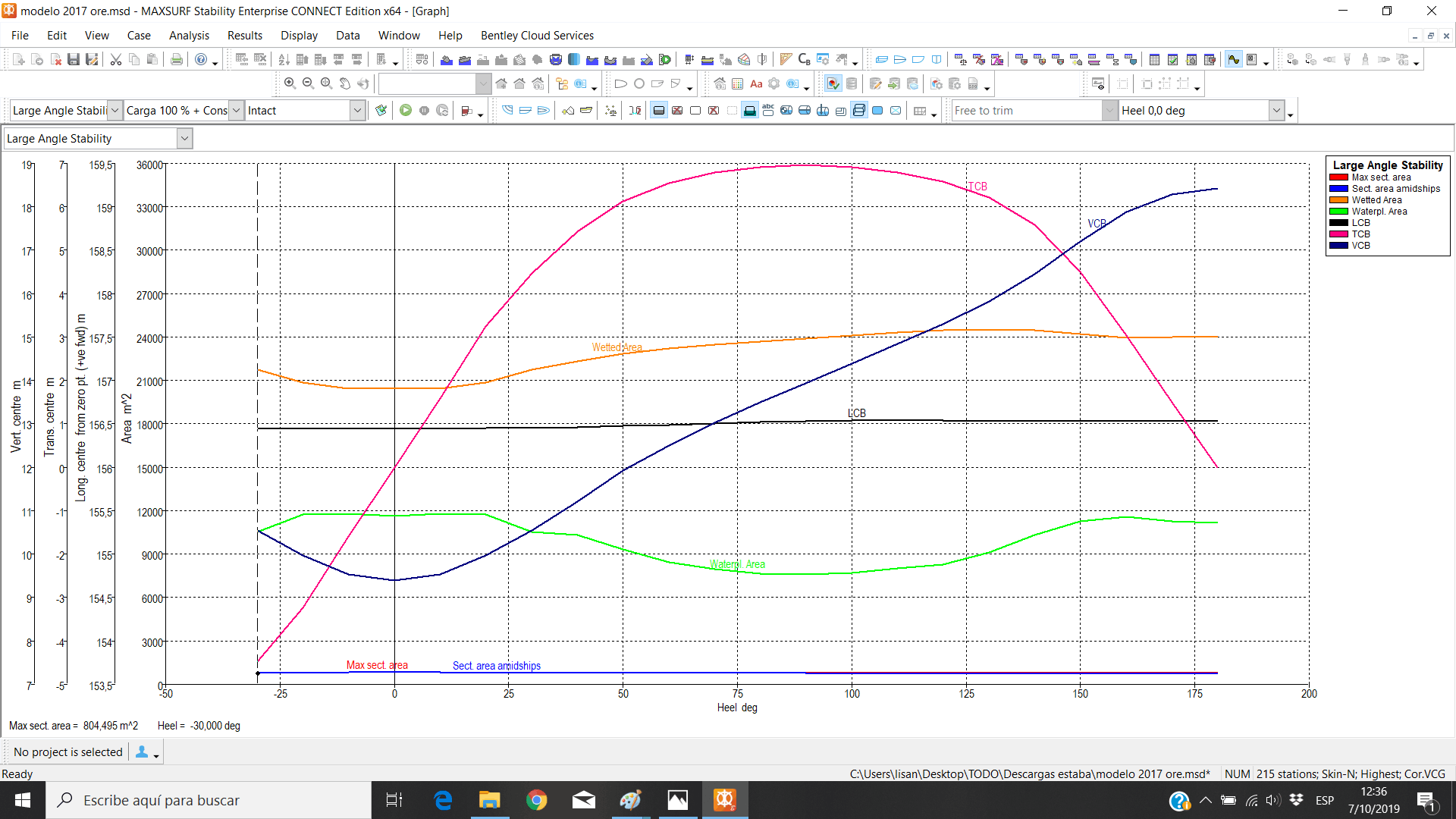Open Task View on the taskbar
Viewport: 1456px width, 819px height.
pos(394,800)
